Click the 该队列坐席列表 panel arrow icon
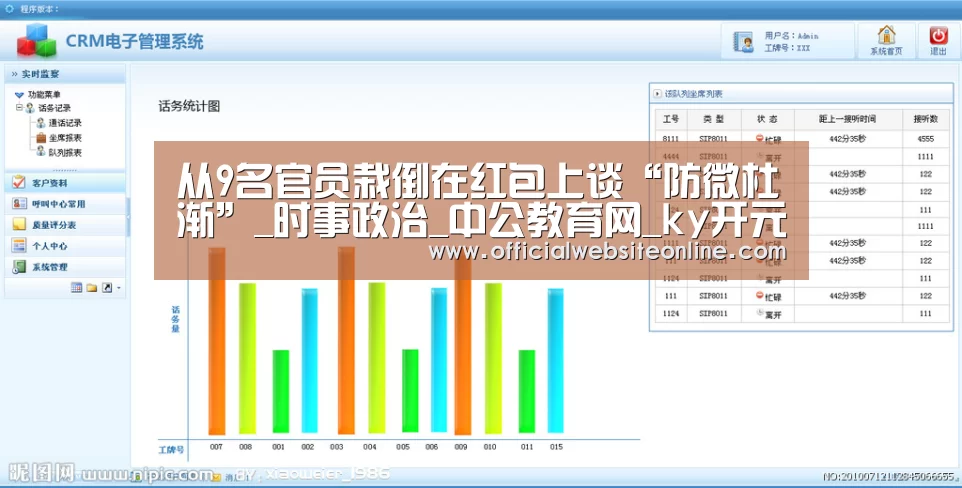962x488 pixels. (657, 94)
